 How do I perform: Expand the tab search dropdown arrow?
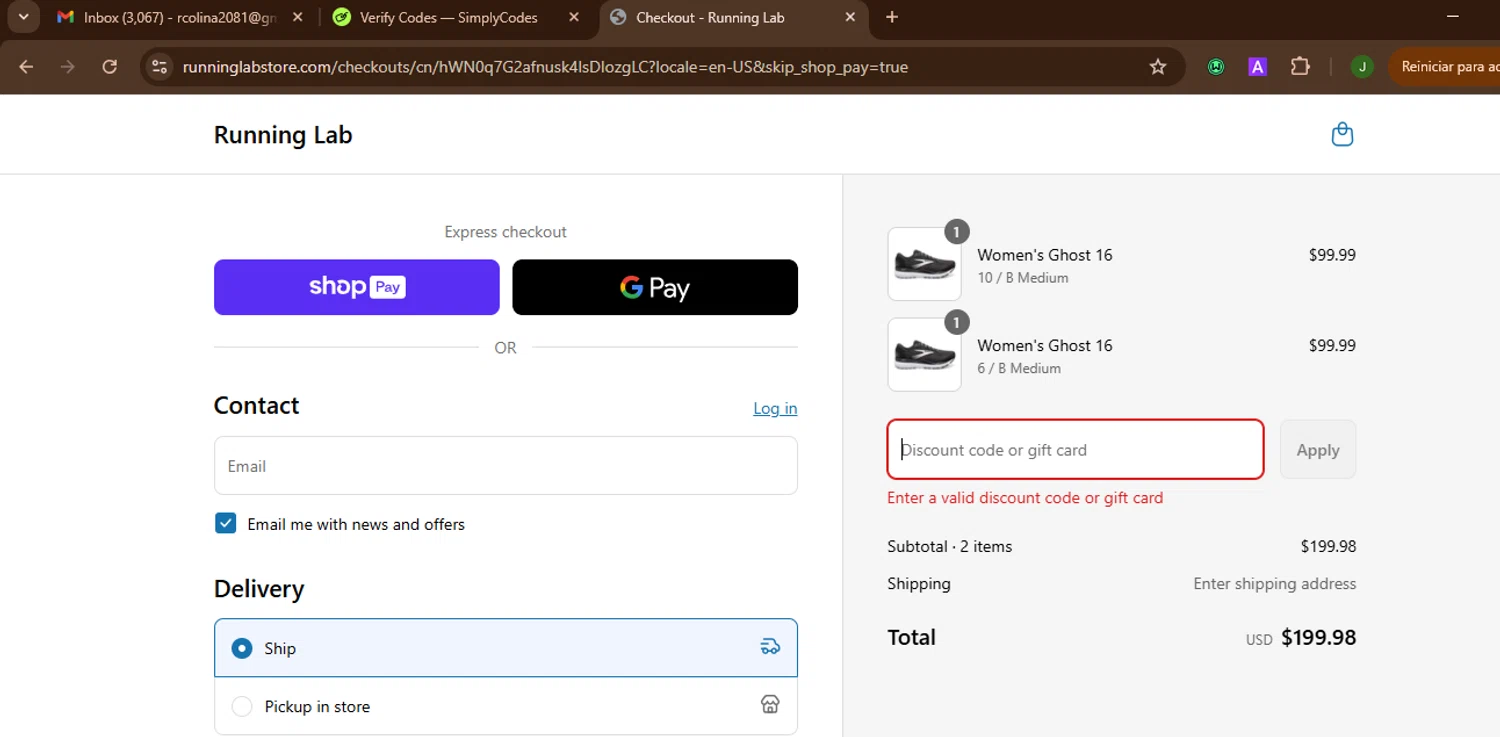pos(23,17)
